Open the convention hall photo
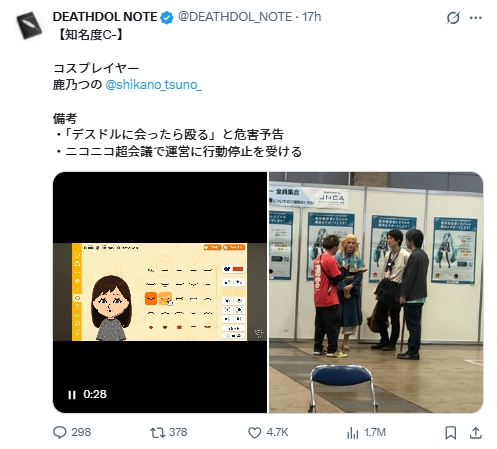The image size is (497, 449). point(376,292)
